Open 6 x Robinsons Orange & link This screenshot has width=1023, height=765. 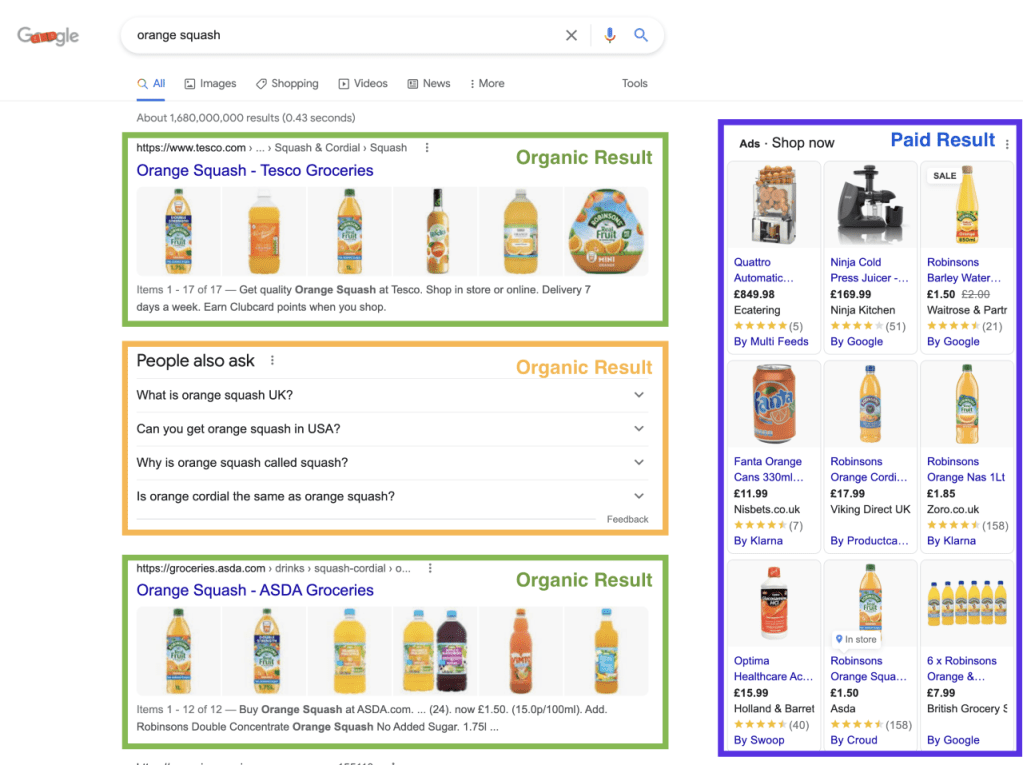(962, 668)
